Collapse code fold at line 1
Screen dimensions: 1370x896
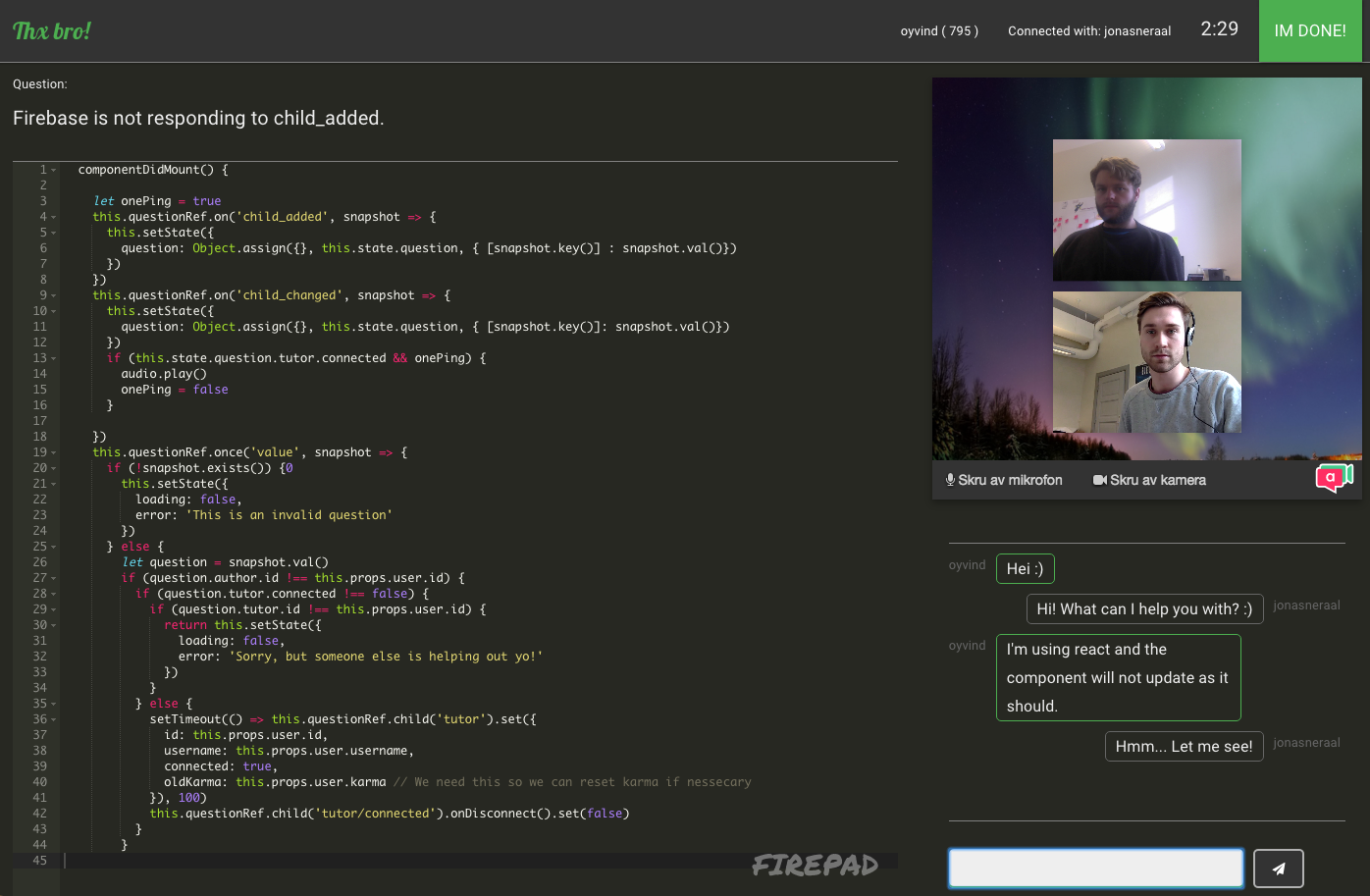[x=54, y=170]
